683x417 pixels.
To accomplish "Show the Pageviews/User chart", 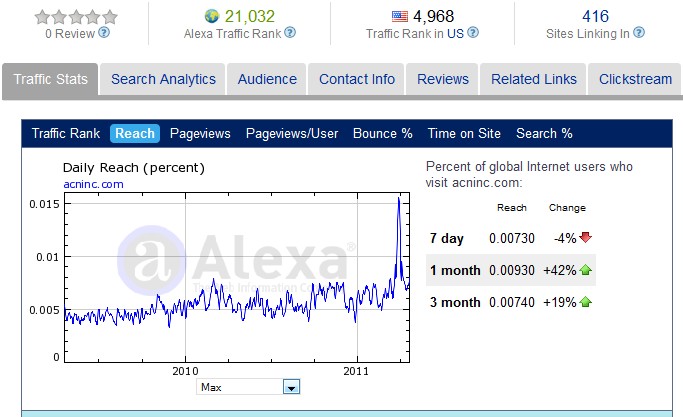I will (292, 133).
